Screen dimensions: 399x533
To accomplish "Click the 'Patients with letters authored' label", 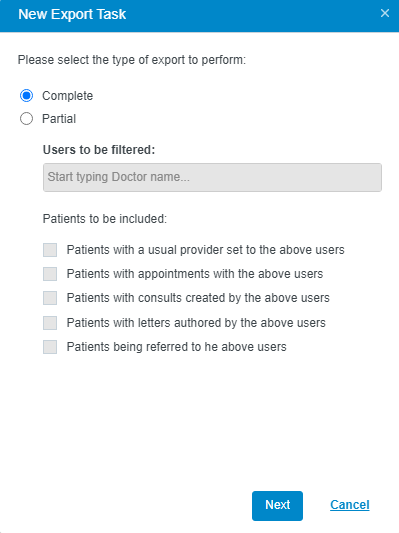I will point(196,323).
